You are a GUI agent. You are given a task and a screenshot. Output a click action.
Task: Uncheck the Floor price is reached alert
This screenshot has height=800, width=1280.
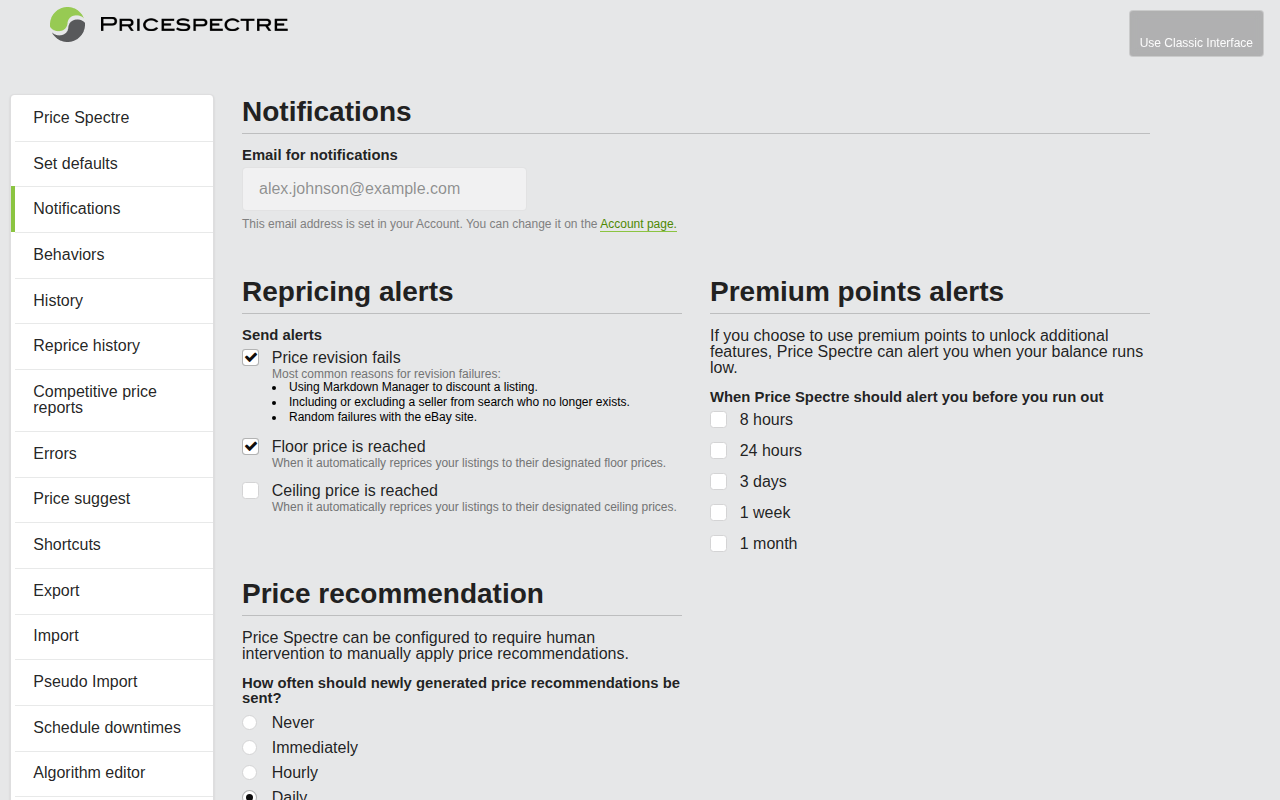click(250, 446)
